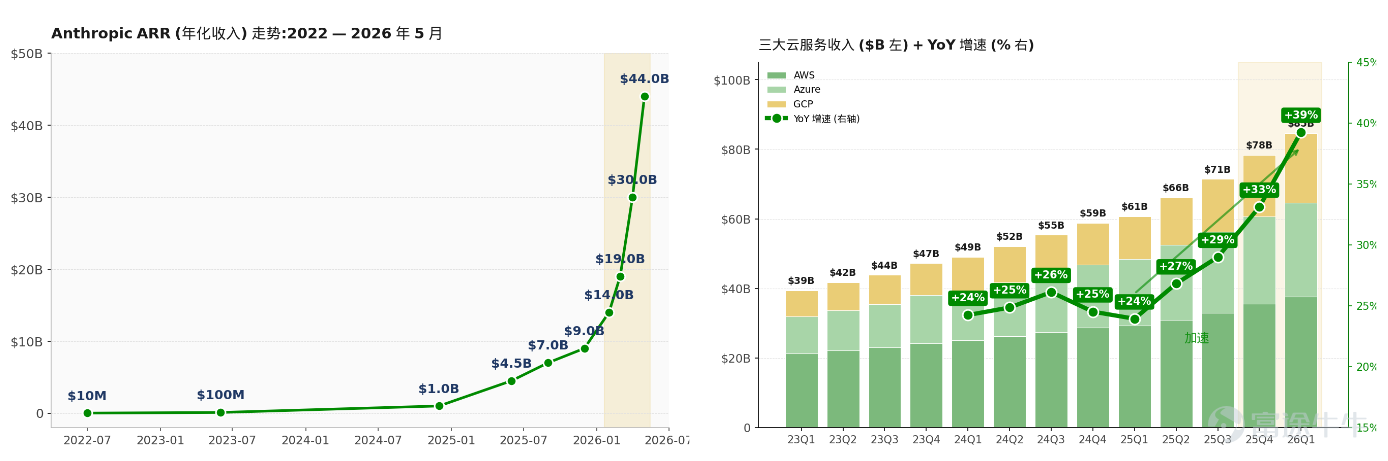
Task: Click the 25Q2 x-axis label
Action: pyautogui.click(x=1176, y=440)
